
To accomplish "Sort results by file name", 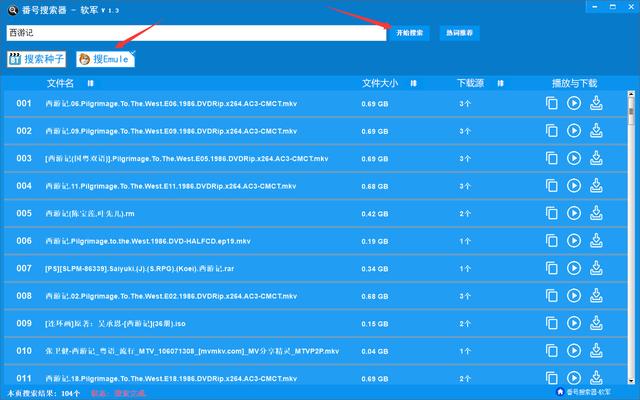I will tap(91, 82).
